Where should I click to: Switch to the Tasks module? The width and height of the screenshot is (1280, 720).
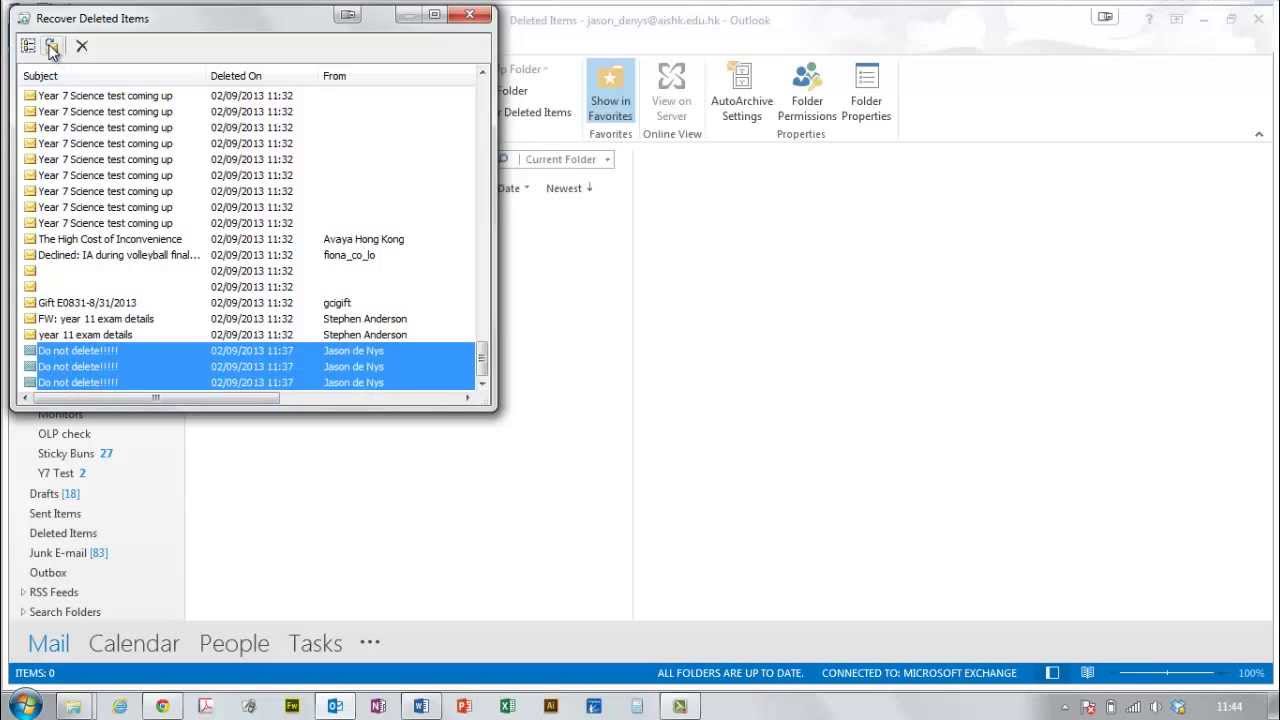pyautogui.click(x=315, y=643)
